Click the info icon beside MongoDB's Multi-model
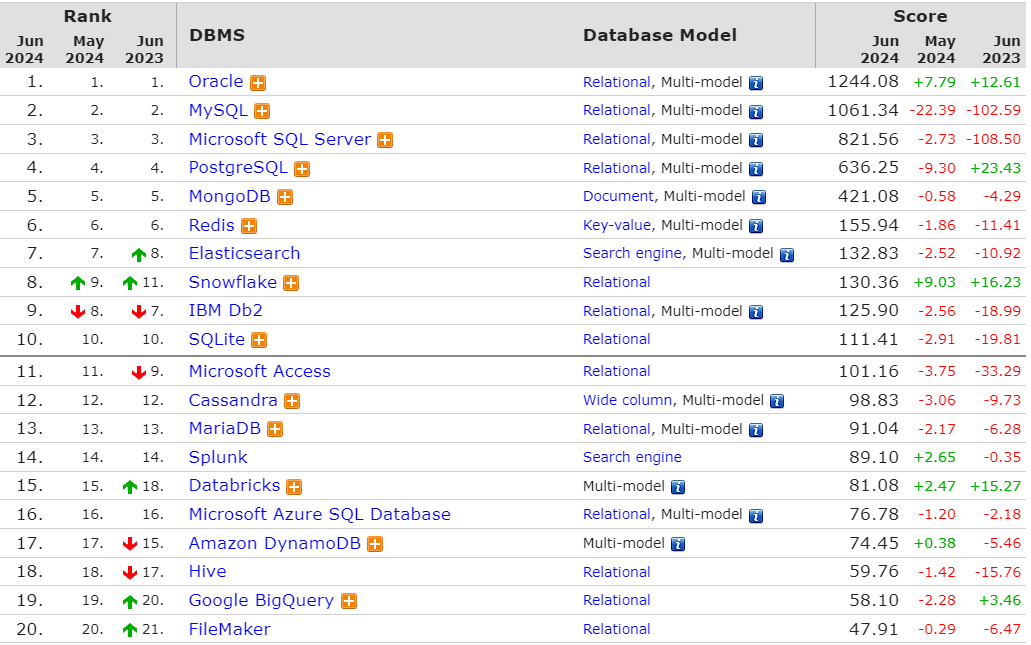 tap(759, 197)
